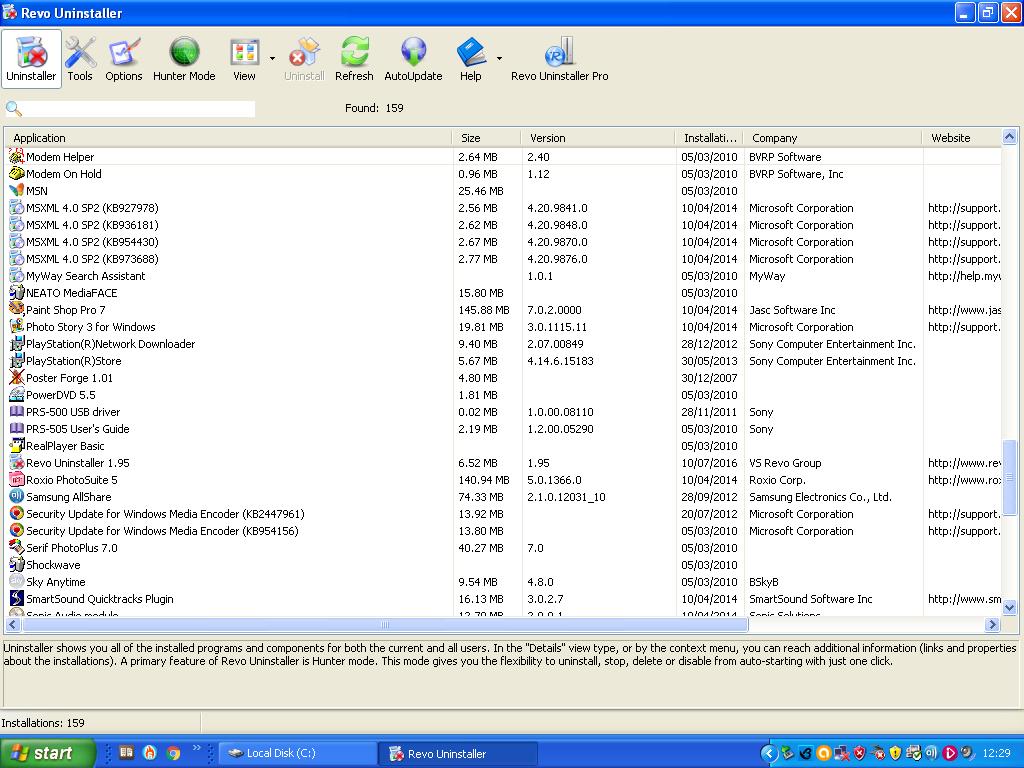The height and width of the screenshot is (768, 1024).
Task: Click the horizontal scroll right arrow
Action: (992, 624)
